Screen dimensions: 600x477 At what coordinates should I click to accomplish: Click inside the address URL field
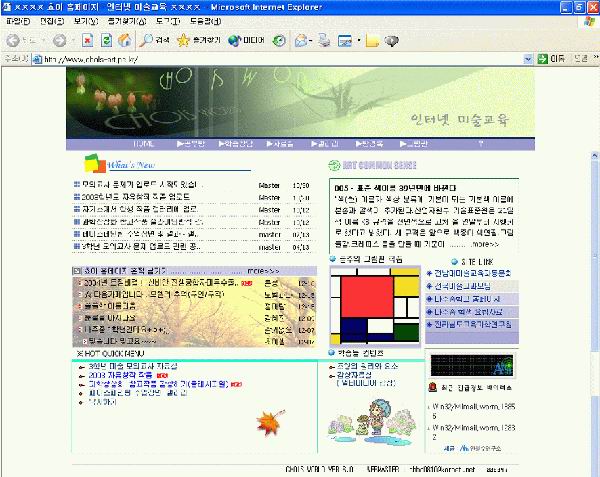point(282,59)
